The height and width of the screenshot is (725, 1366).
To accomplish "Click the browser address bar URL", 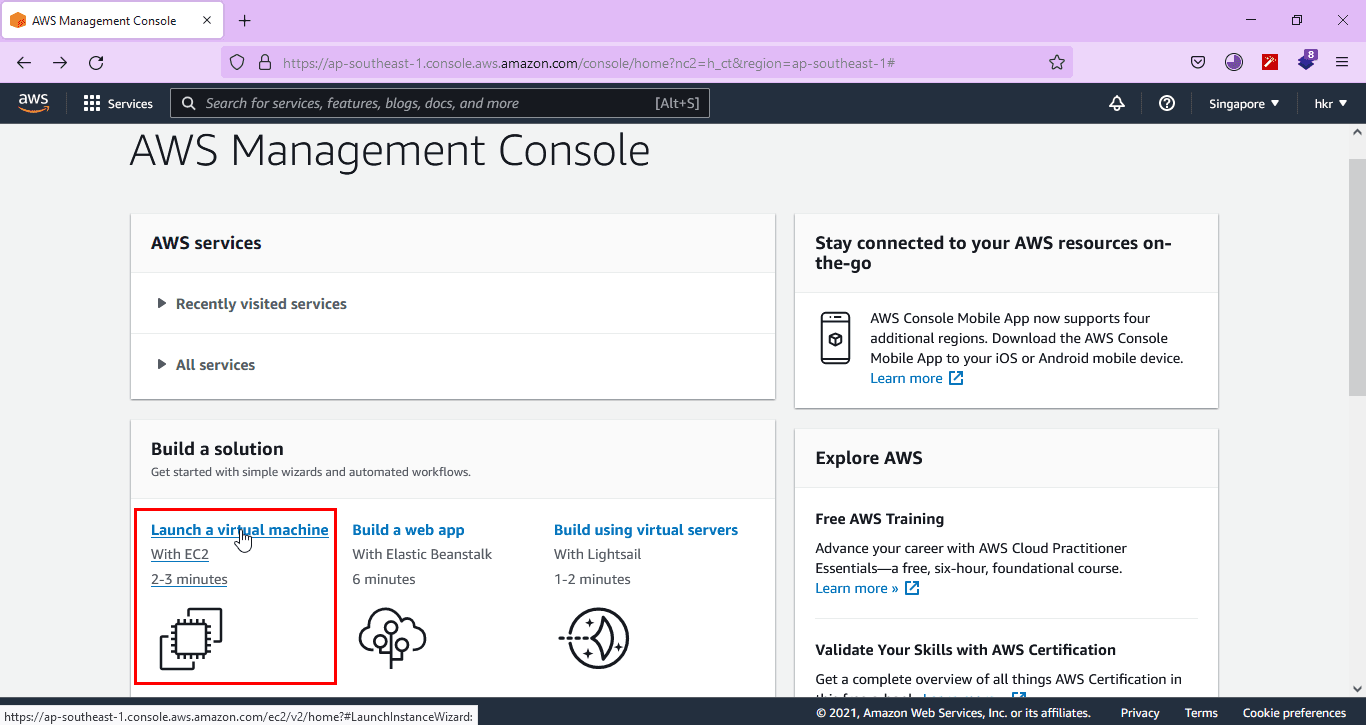I will click(589, 62).
